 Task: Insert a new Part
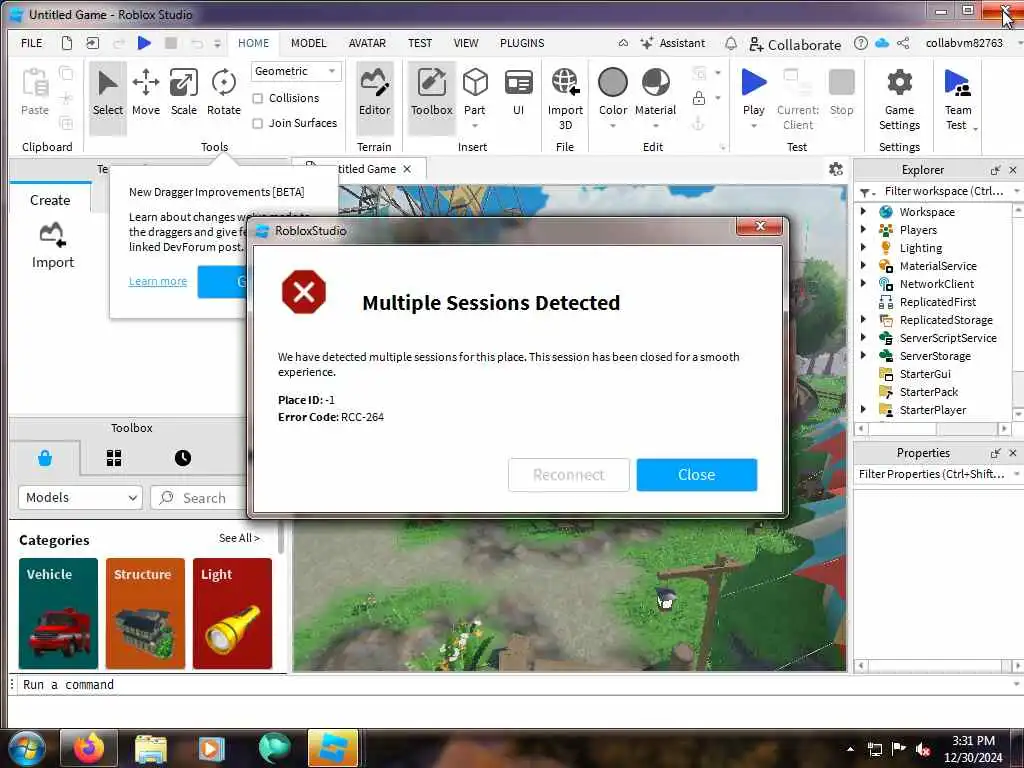point(475,93)
